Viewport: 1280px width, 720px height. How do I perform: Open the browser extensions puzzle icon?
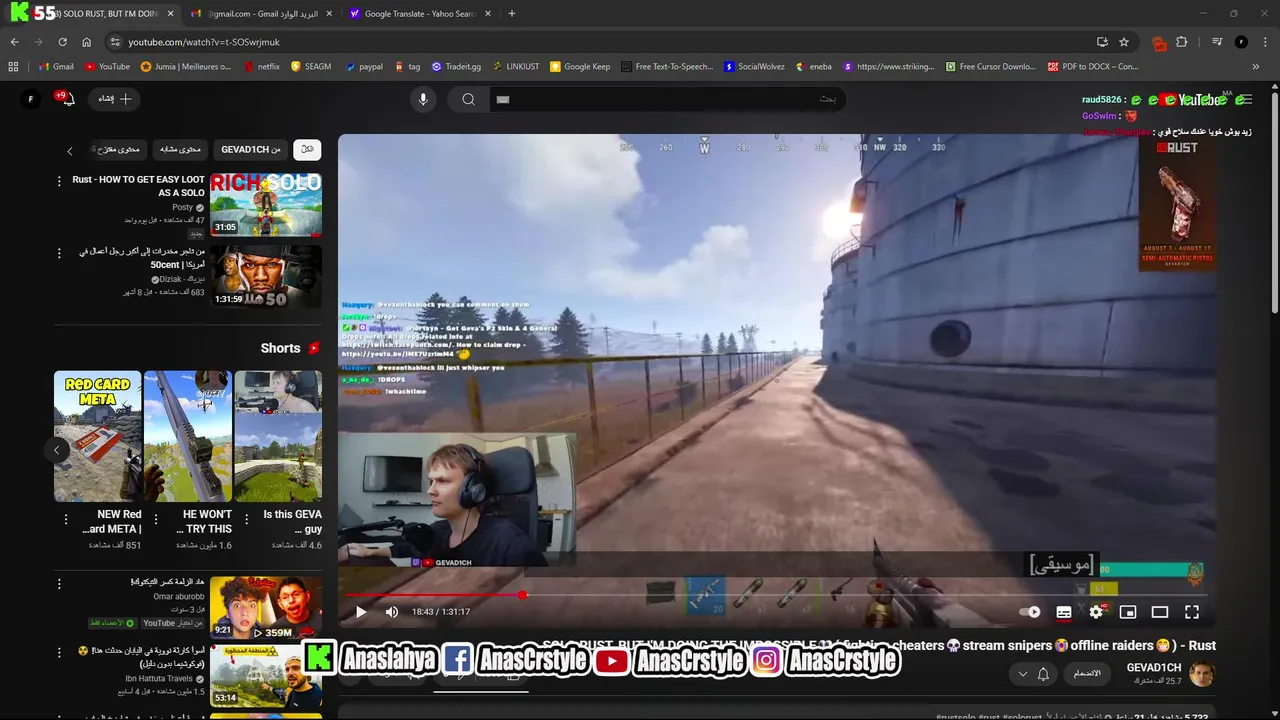pyautogui.click(x=1182, y=42)
